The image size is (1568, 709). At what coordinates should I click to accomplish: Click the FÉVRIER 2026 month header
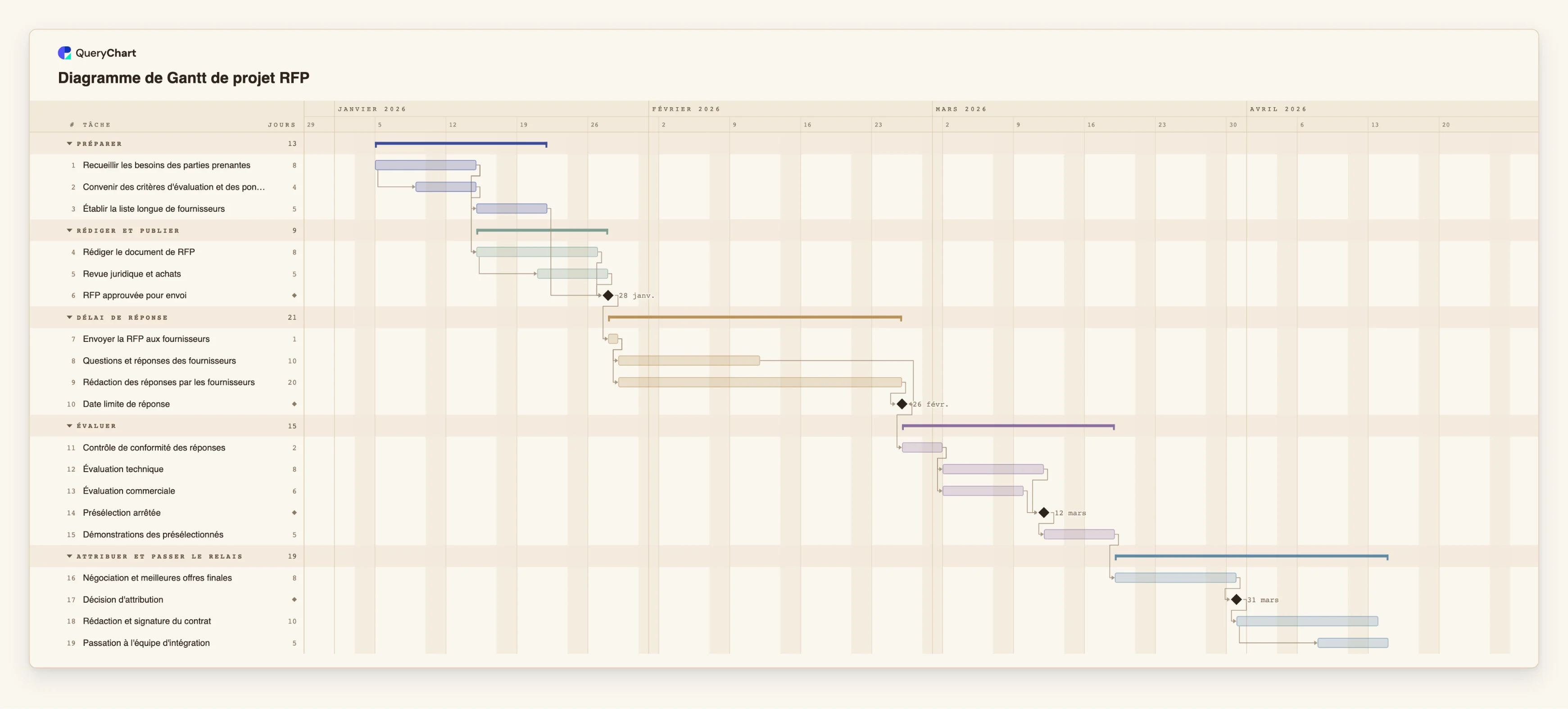686,109
